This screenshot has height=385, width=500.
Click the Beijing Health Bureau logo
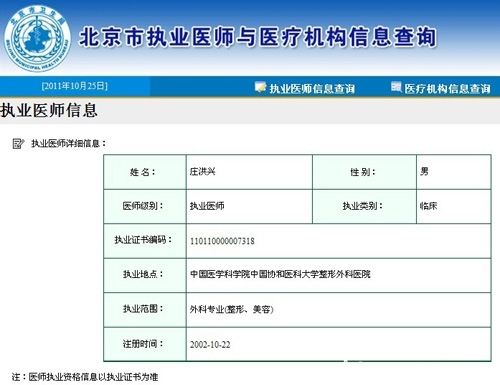coord(37,38)
